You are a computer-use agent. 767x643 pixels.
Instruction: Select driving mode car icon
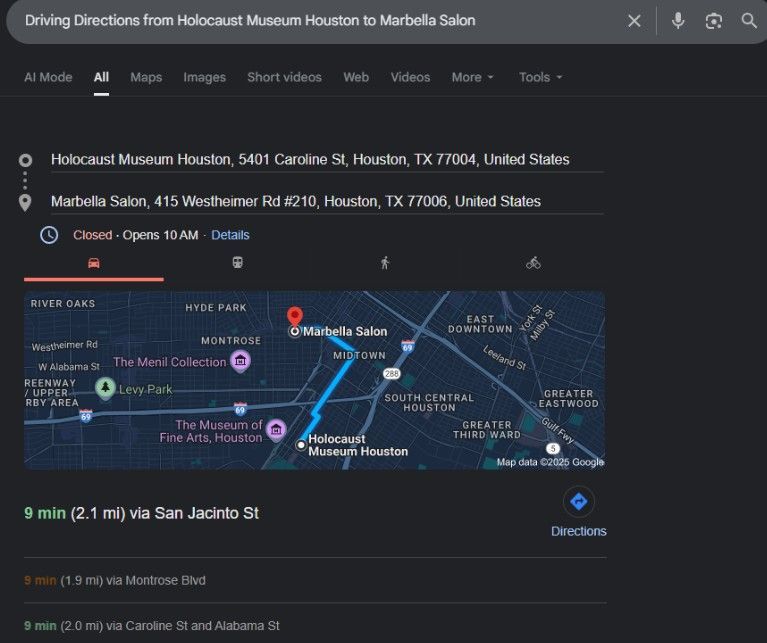[93, 263]
